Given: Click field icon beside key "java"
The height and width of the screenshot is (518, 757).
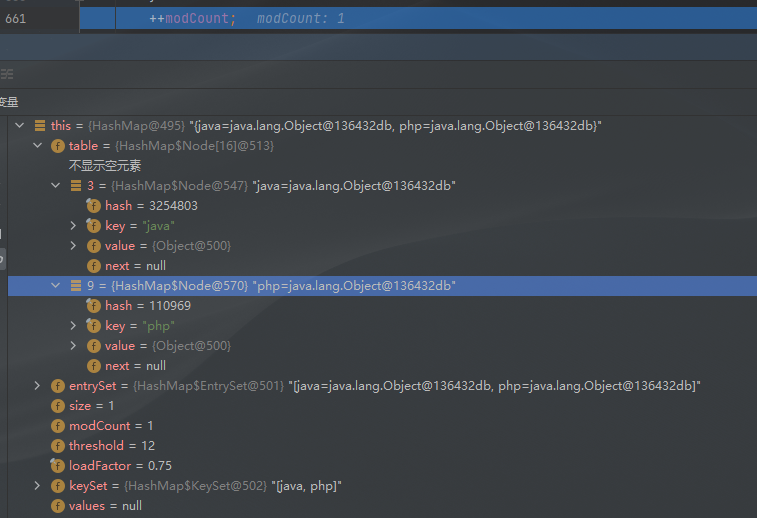Looking at the screenshot, I should pos(93,225).
